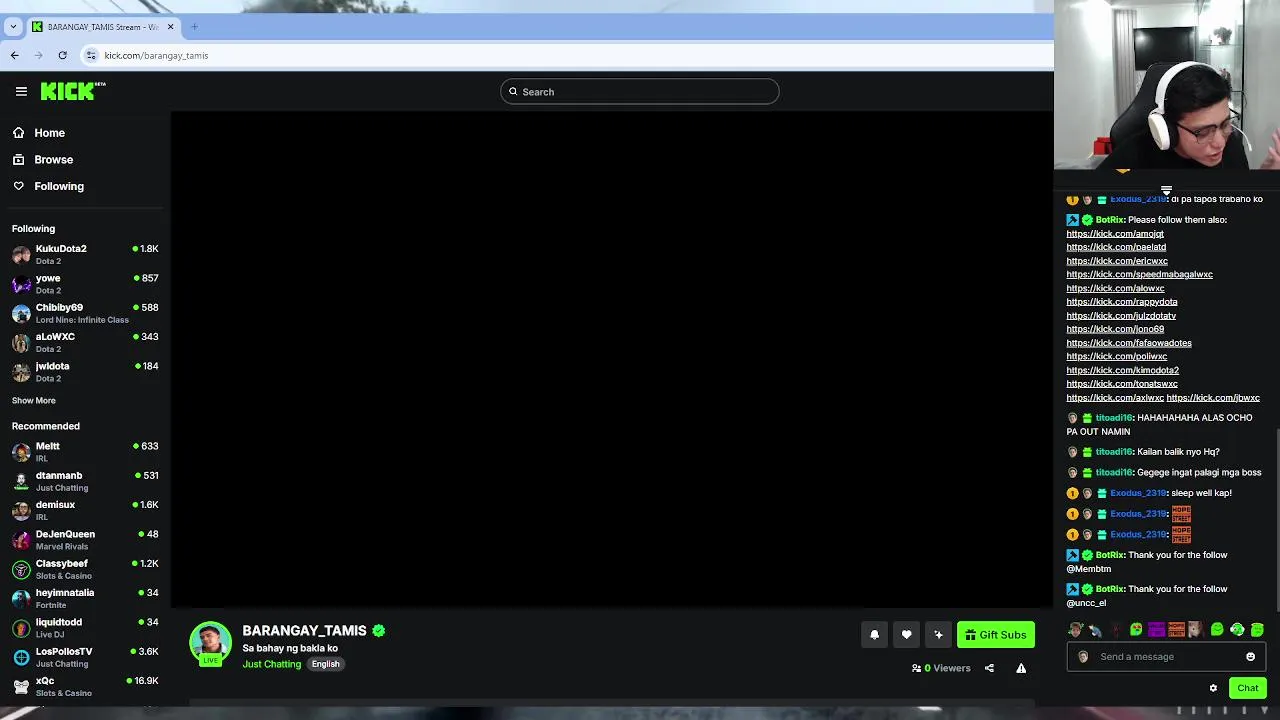This screenshot has height=720, width=1280.
Task: Open the Browse page
Action: (x=53, y=159)
